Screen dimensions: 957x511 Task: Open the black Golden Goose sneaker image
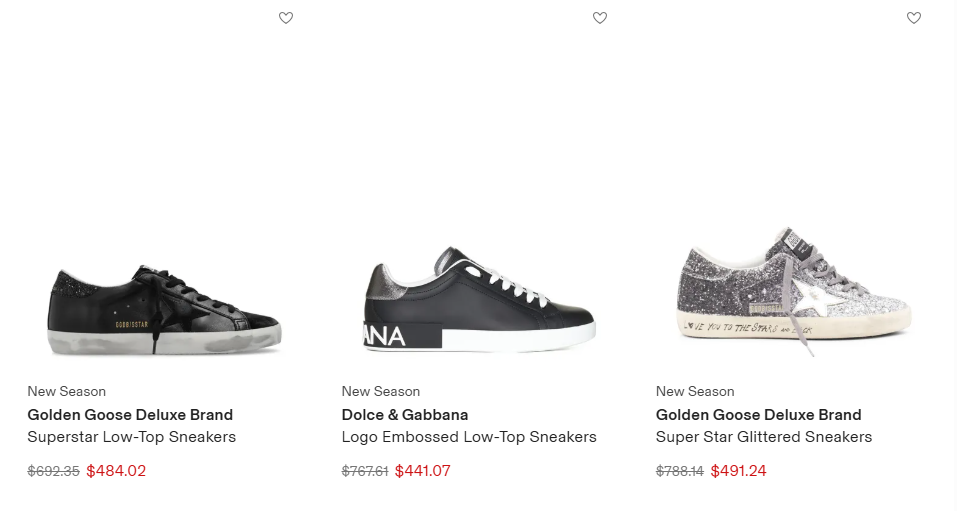point(165,309)
